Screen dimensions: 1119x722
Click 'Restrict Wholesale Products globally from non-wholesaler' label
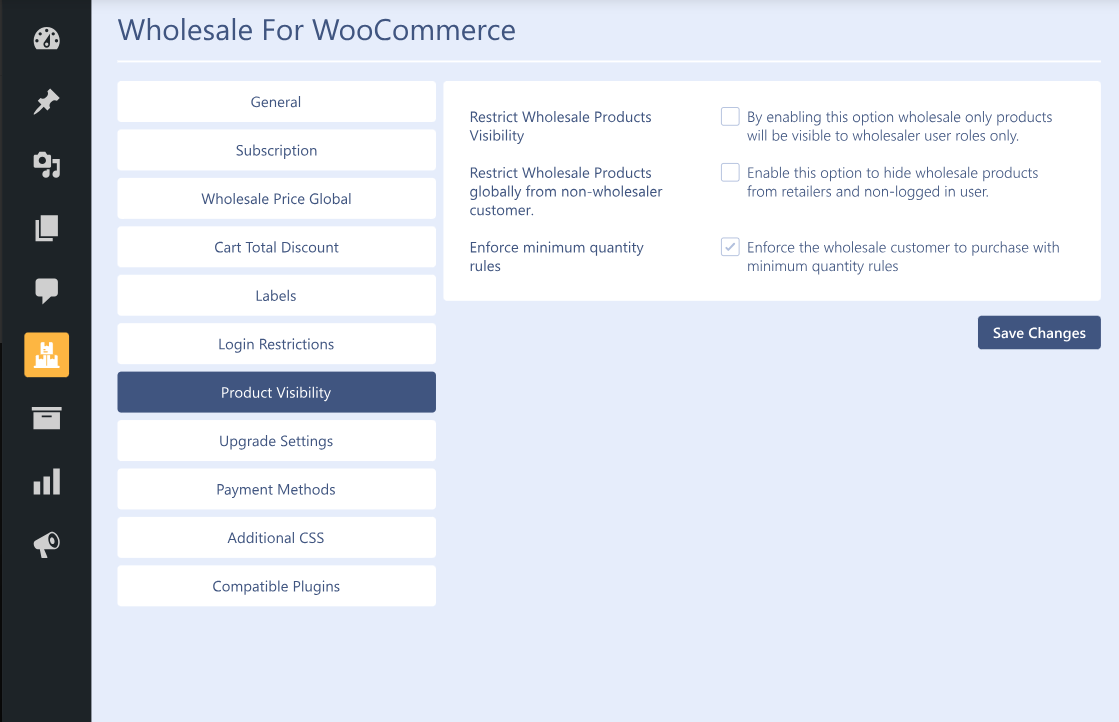click(566, 191)
